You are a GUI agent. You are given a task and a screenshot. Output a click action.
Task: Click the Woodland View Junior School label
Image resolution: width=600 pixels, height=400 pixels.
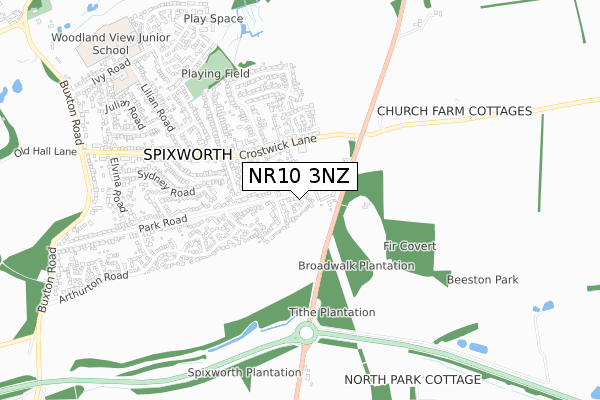pyautogui.click(x=111, y=44)
